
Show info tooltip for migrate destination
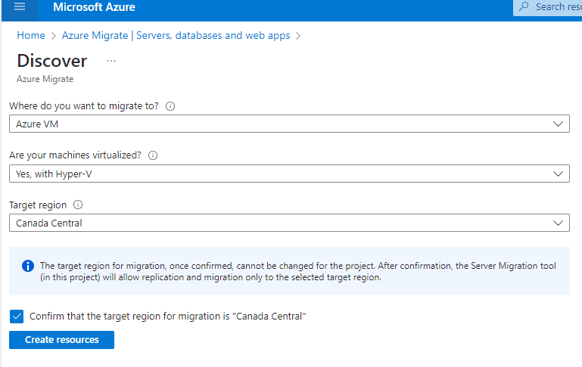pyautogui.click(x=170, y=107)
